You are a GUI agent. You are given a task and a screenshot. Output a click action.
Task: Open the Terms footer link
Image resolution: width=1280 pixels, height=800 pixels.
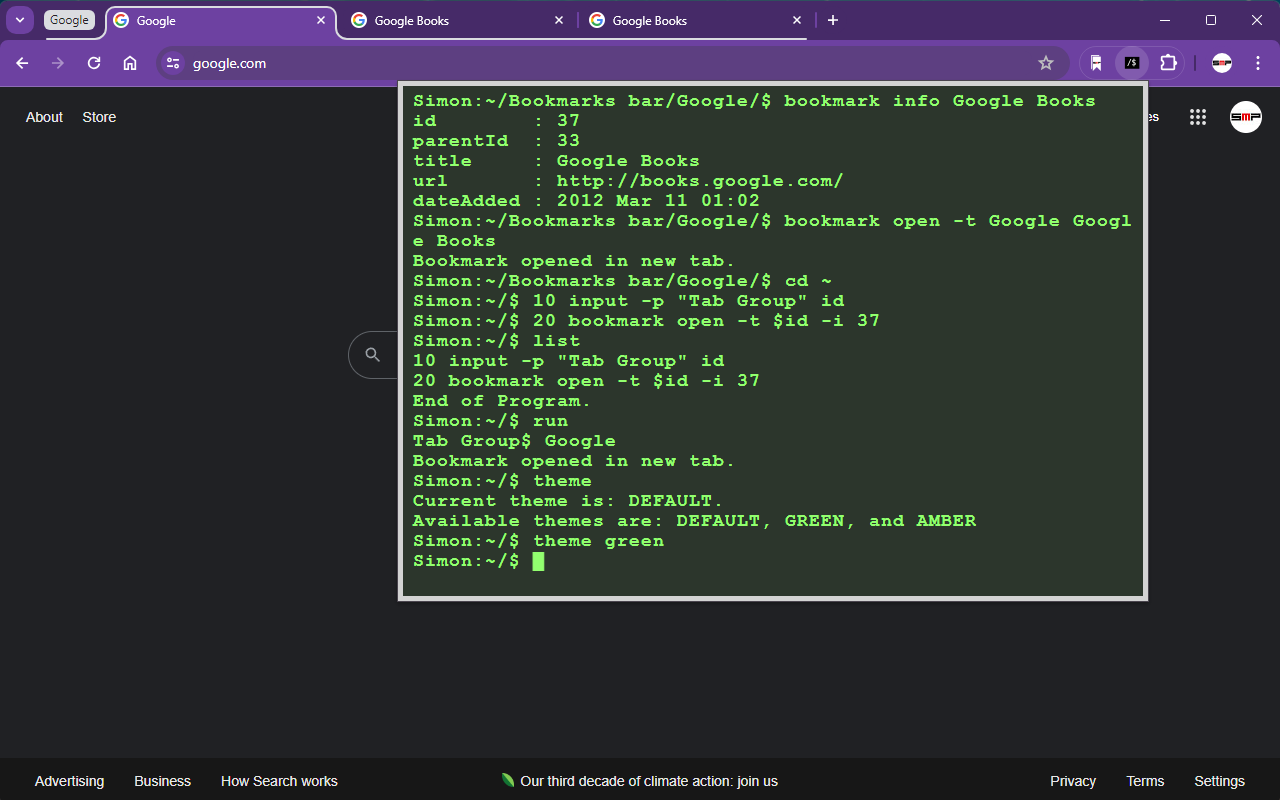[1145, 781]
